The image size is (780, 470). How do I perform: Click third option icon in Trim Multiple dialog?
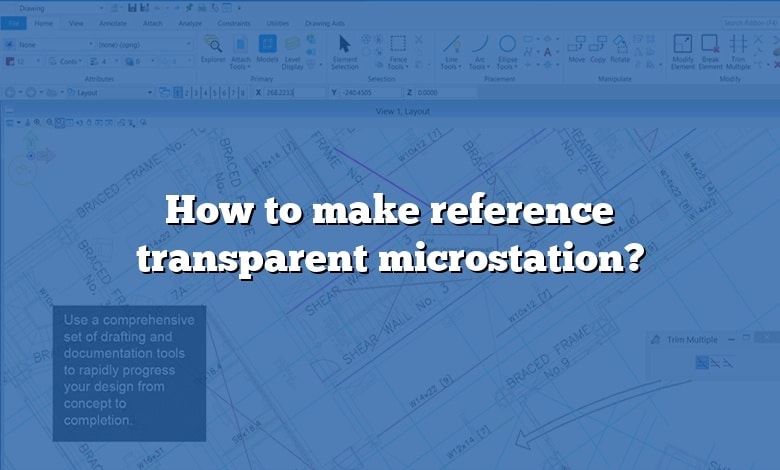tap(728, 363)
